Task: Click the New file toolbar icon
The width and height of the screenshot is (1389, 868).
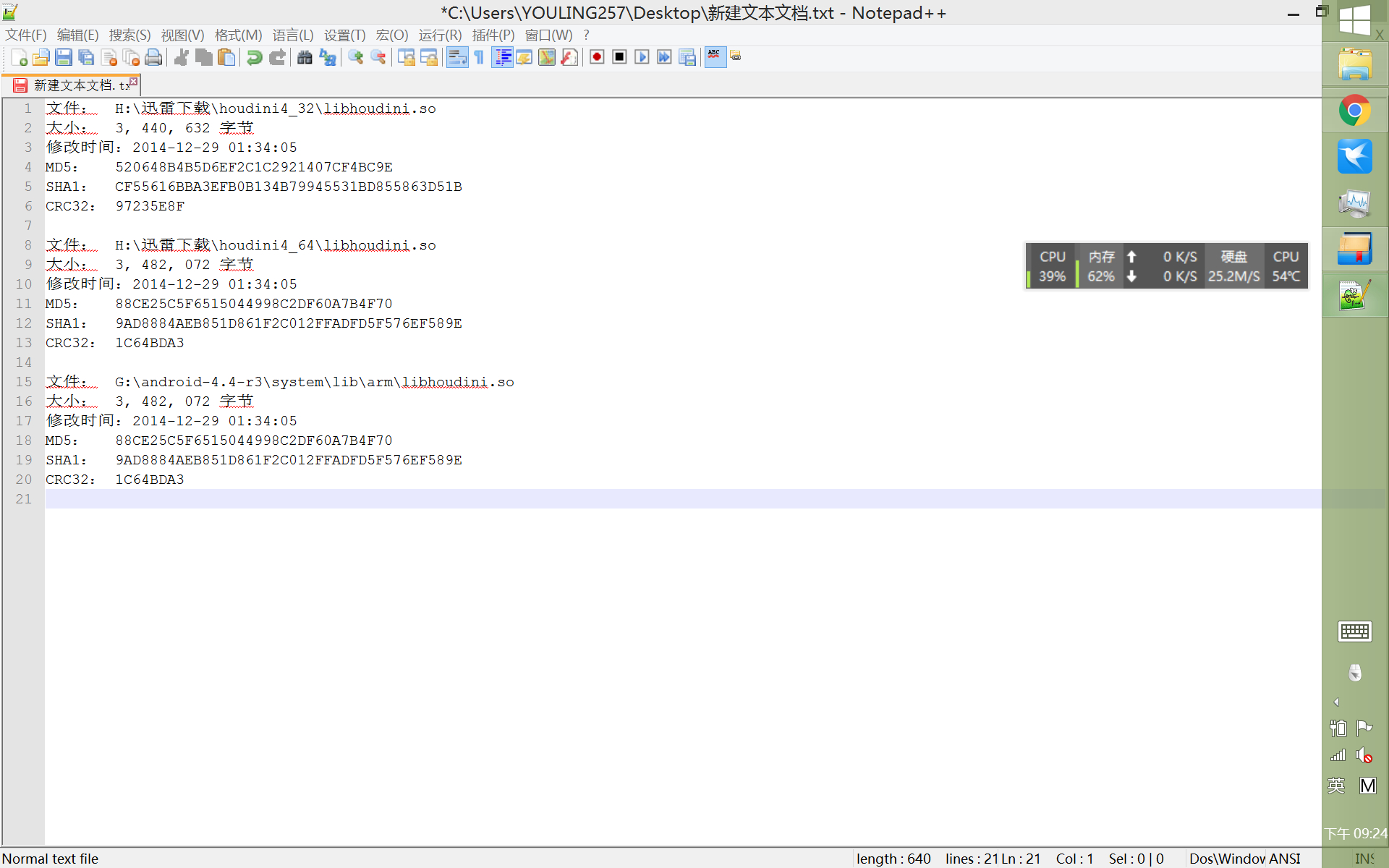Action: (20, 57)
